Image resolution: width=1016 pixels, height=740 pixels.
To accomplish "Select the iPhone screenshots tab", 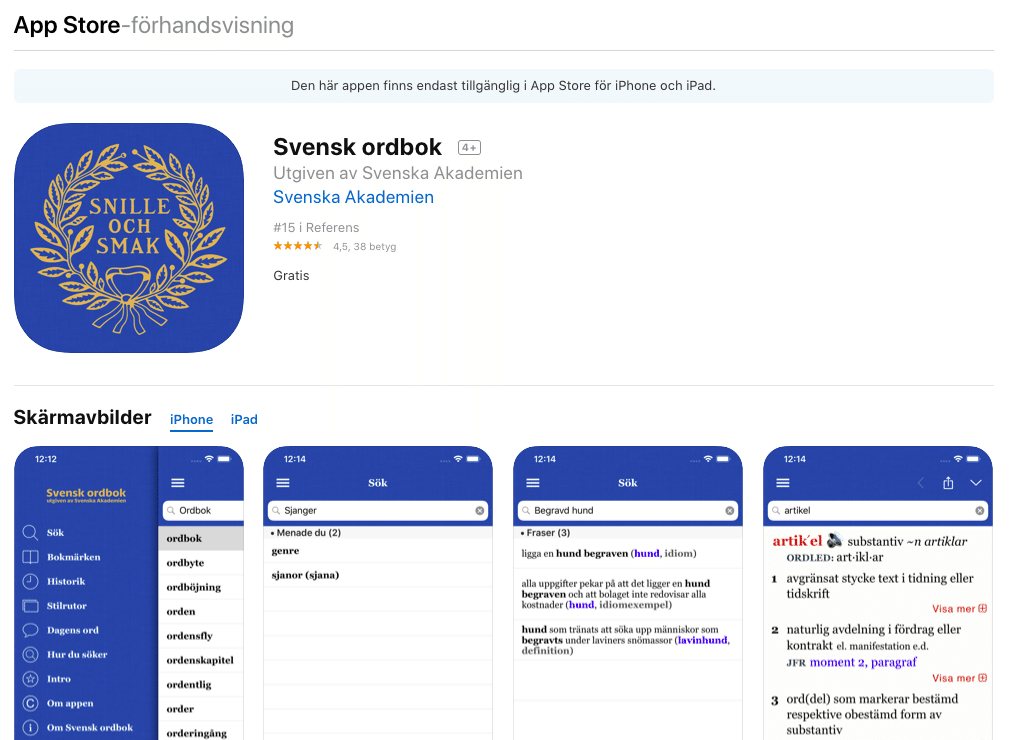I will pyautogui.click(x=191, y=419).
